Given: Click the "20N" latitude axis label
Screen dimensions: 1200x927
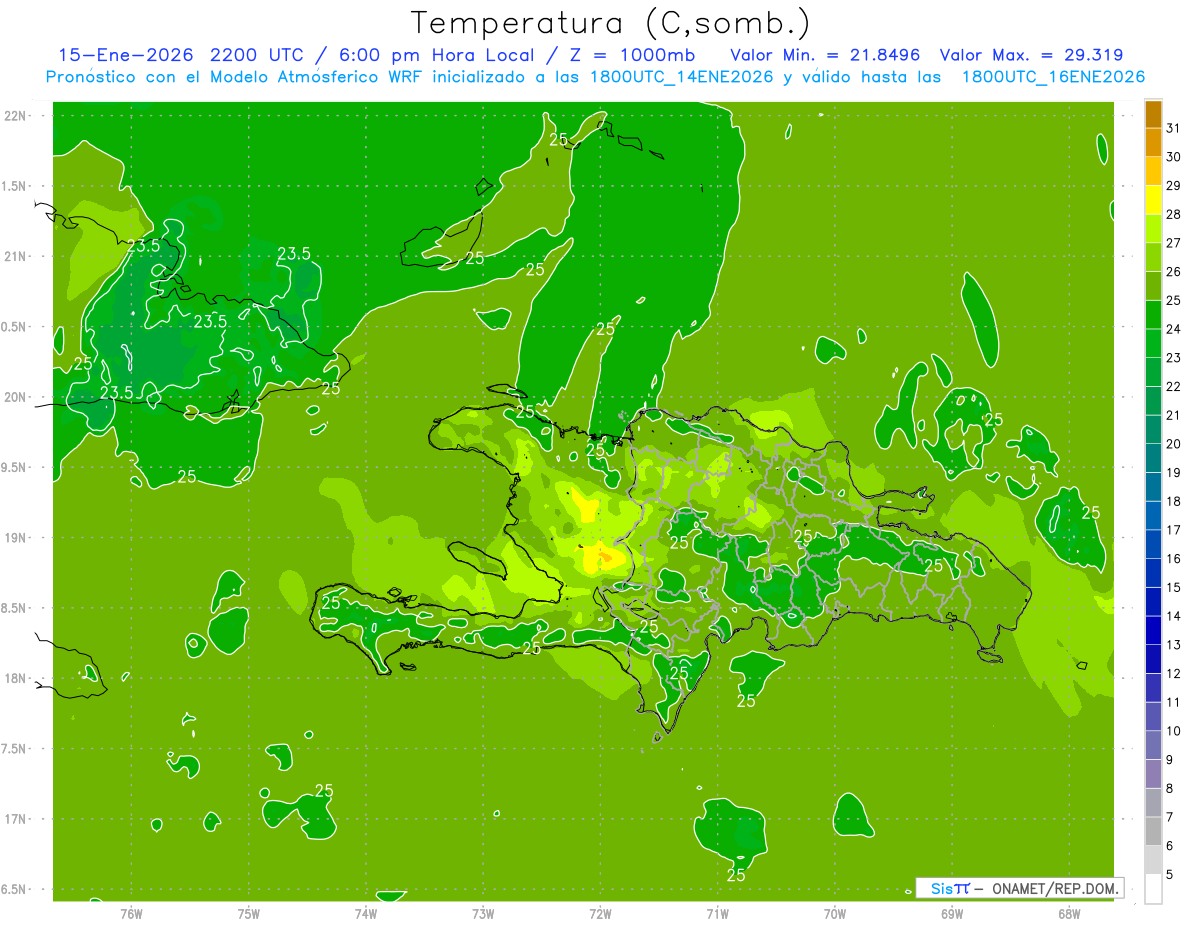Looking at the screenshot, I should click(x=17, y=397).
